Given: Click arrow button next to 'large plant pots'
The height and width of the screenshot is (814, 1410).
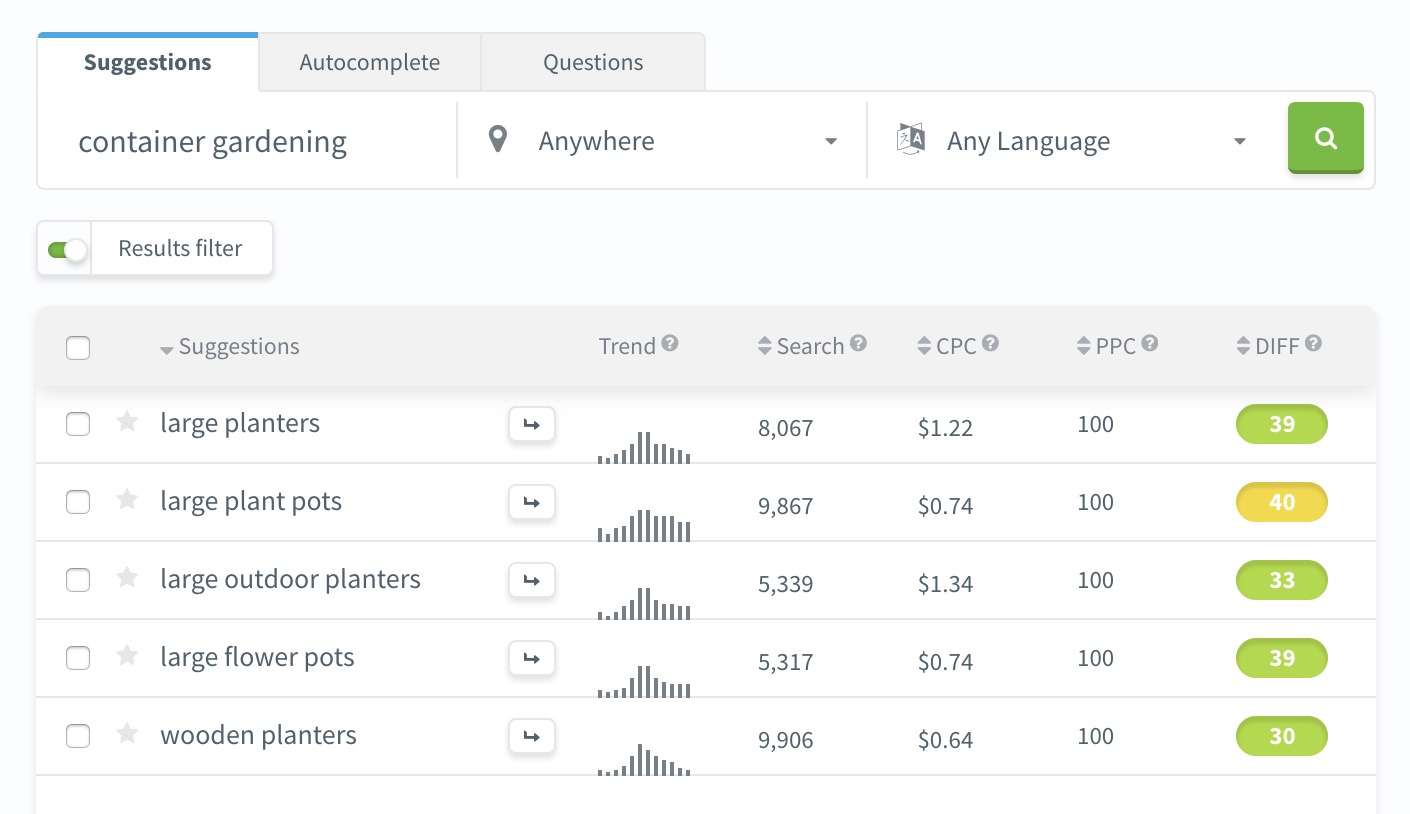Looking at the screenshot, I should click(x=532, y=502).
